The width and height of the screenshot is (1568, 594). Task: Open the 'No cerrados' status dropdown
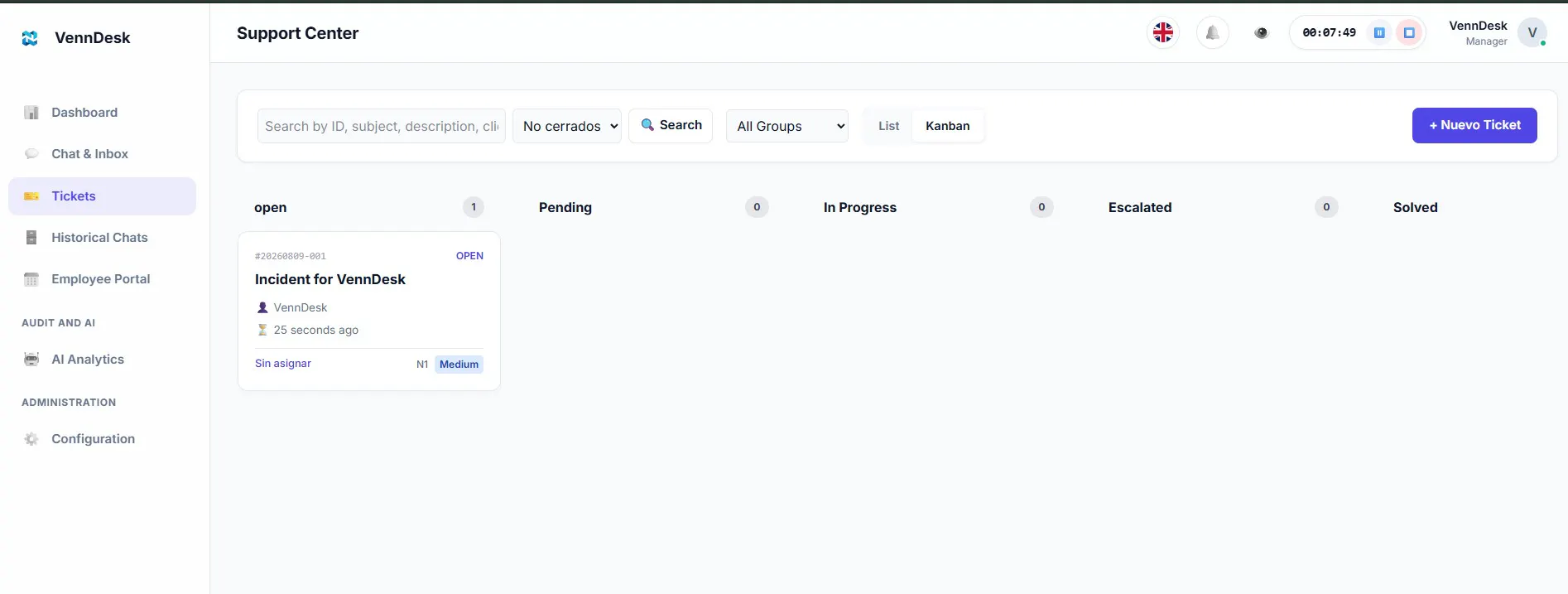pyautogui.click(x=567, y=126)
